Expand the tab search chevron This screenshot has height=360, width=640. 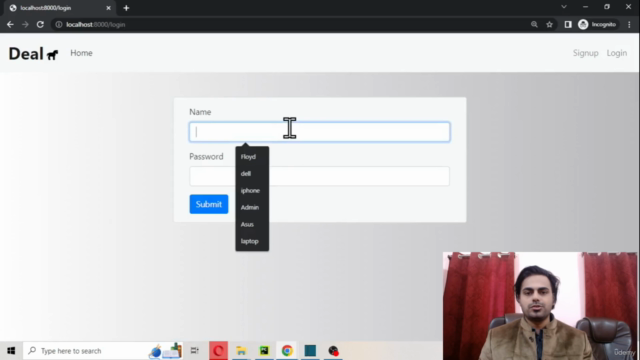click(x=564, y=7)
